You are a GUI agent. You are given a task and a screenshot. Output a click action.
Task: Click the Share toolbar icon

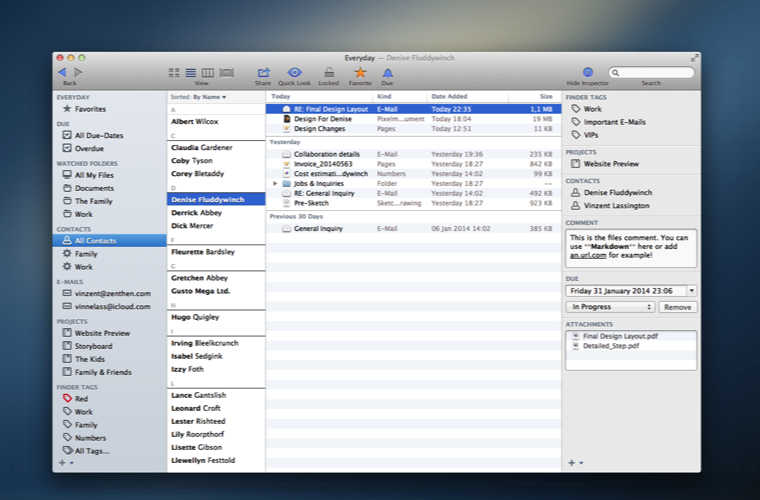pyautogui.click(x=263, y=72)
